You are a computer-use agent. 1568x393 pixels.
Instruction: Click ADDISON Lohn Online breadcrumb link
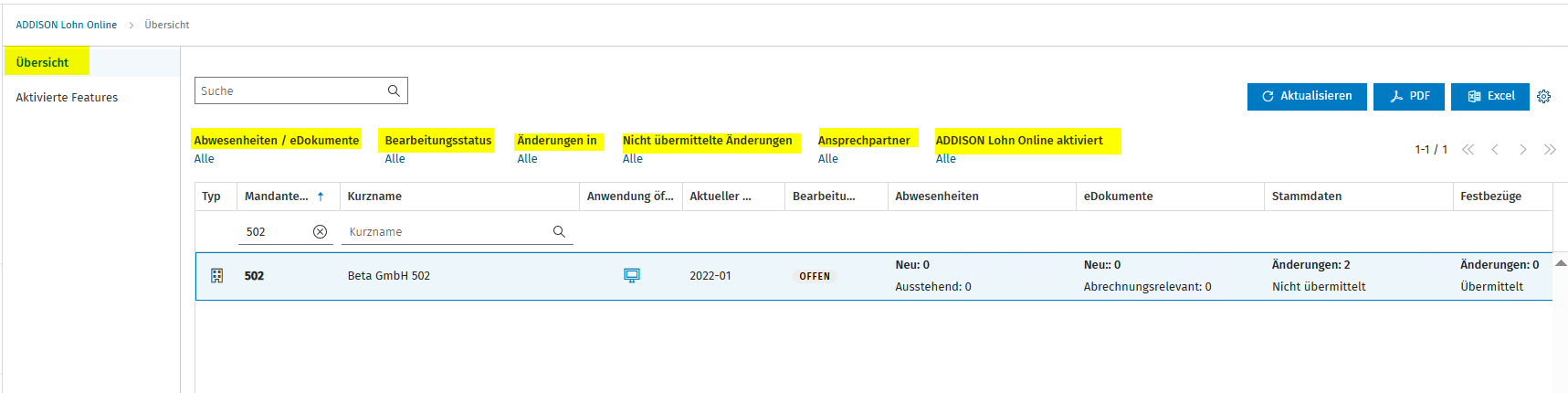point(67,25)
